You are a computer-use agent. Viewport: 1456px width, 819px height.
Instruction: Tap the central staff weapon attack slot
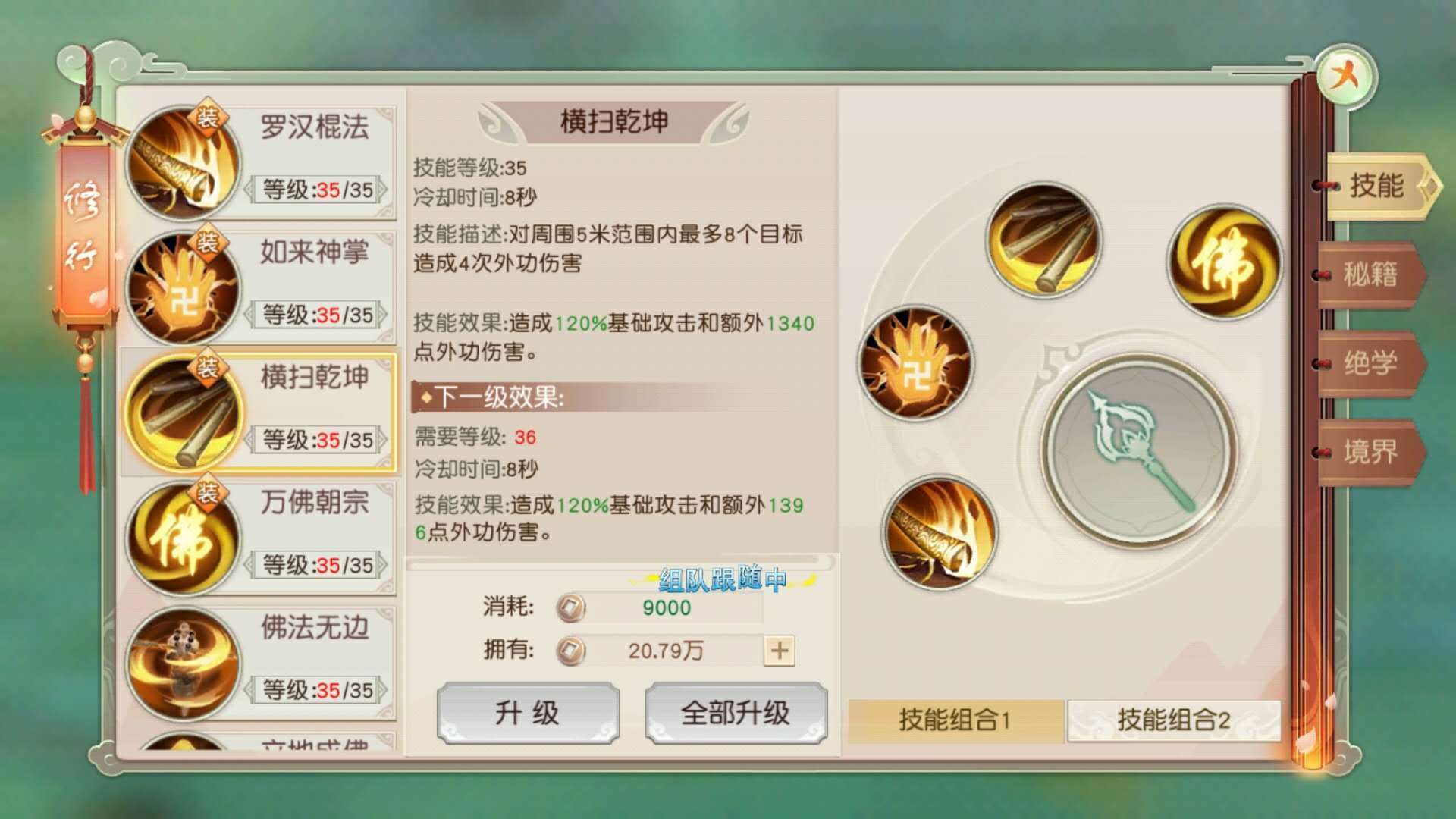click(x=1139, y=450)
